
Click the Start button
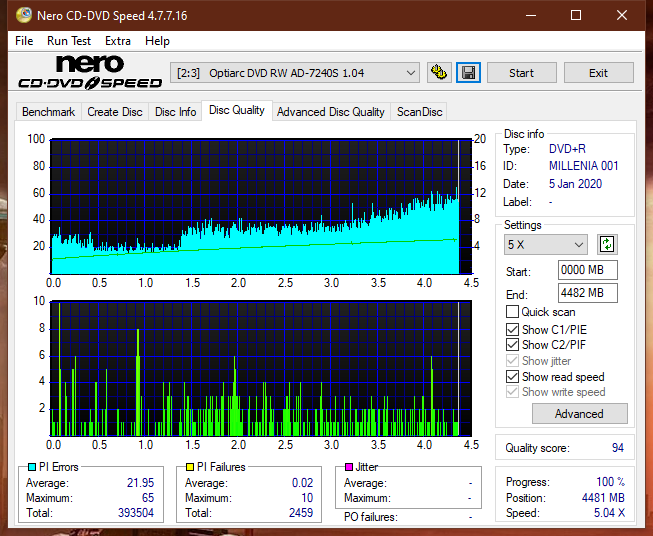point(521,73)
